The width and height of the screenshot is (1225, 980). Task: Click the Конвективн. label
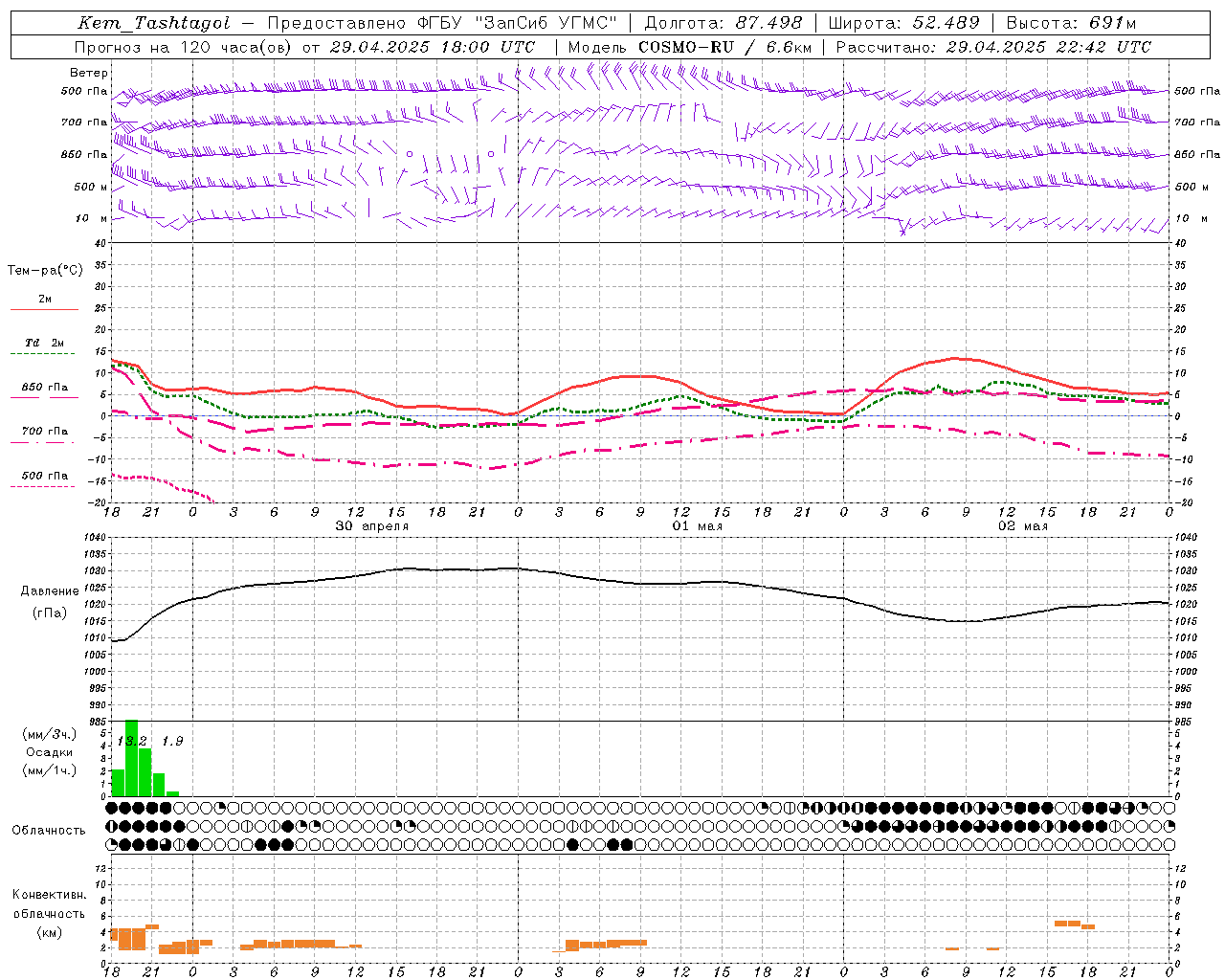pos(50,895)
